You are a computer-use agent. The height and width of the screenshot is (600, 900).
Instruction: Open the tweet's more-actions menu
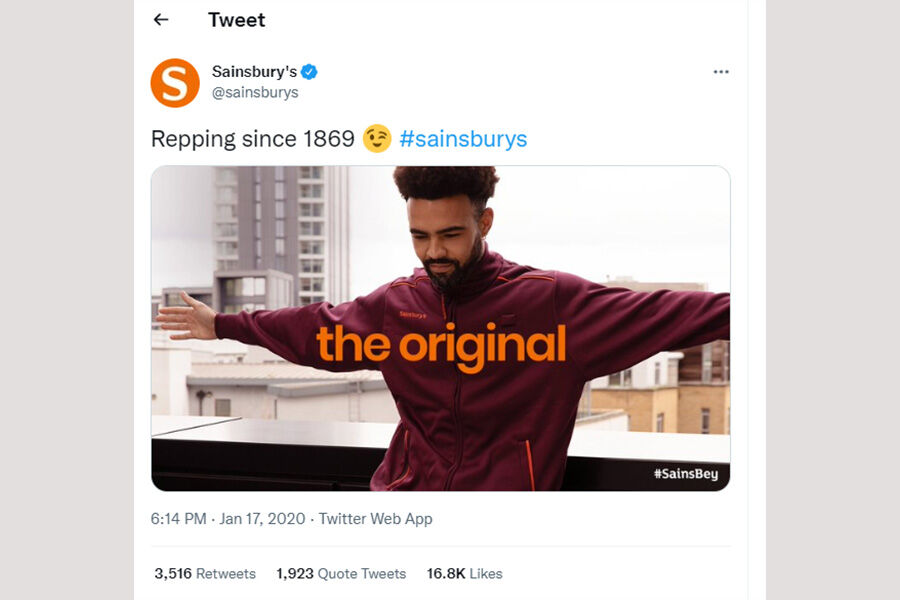click(719, 70)
